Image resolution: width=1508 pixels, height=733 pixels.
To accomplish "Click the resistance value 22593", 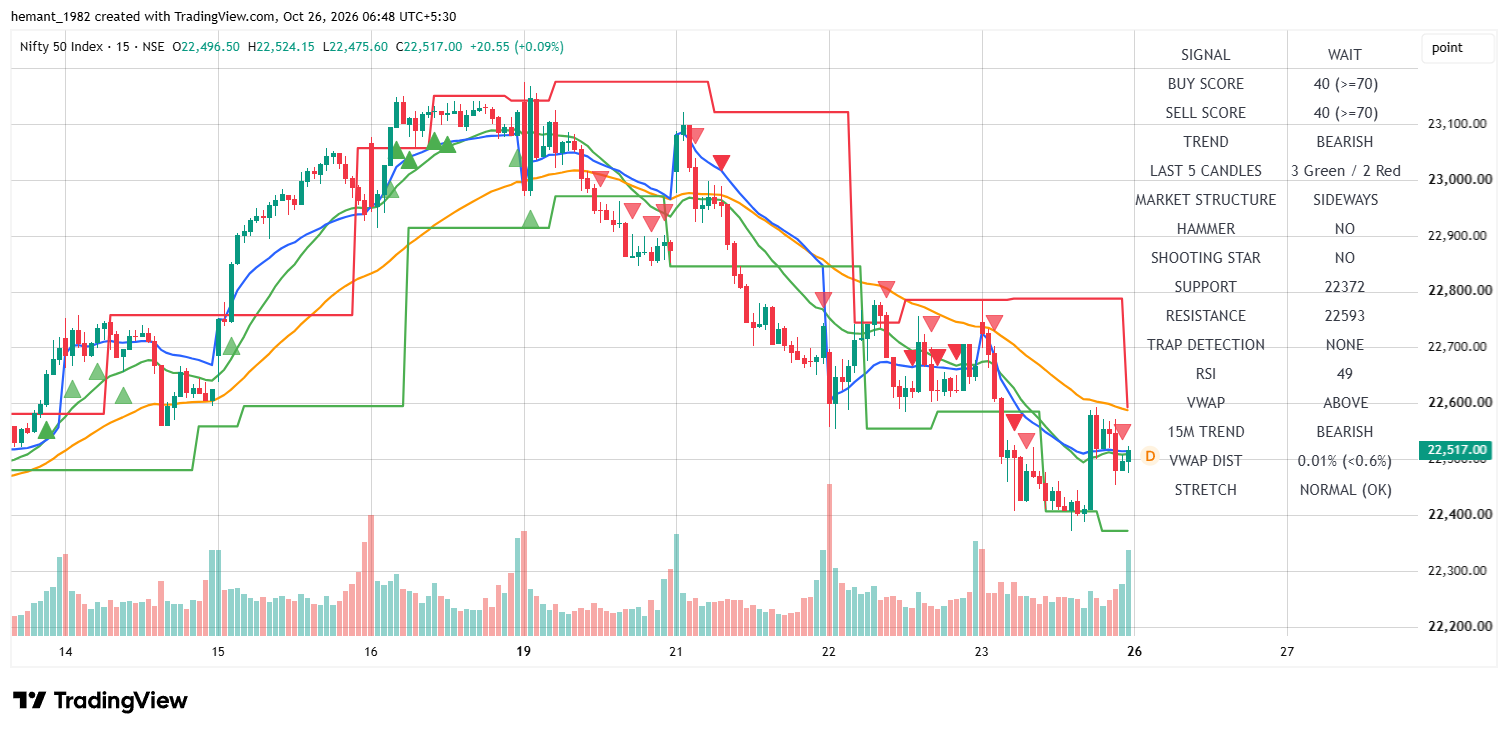I will point(1345,316).
